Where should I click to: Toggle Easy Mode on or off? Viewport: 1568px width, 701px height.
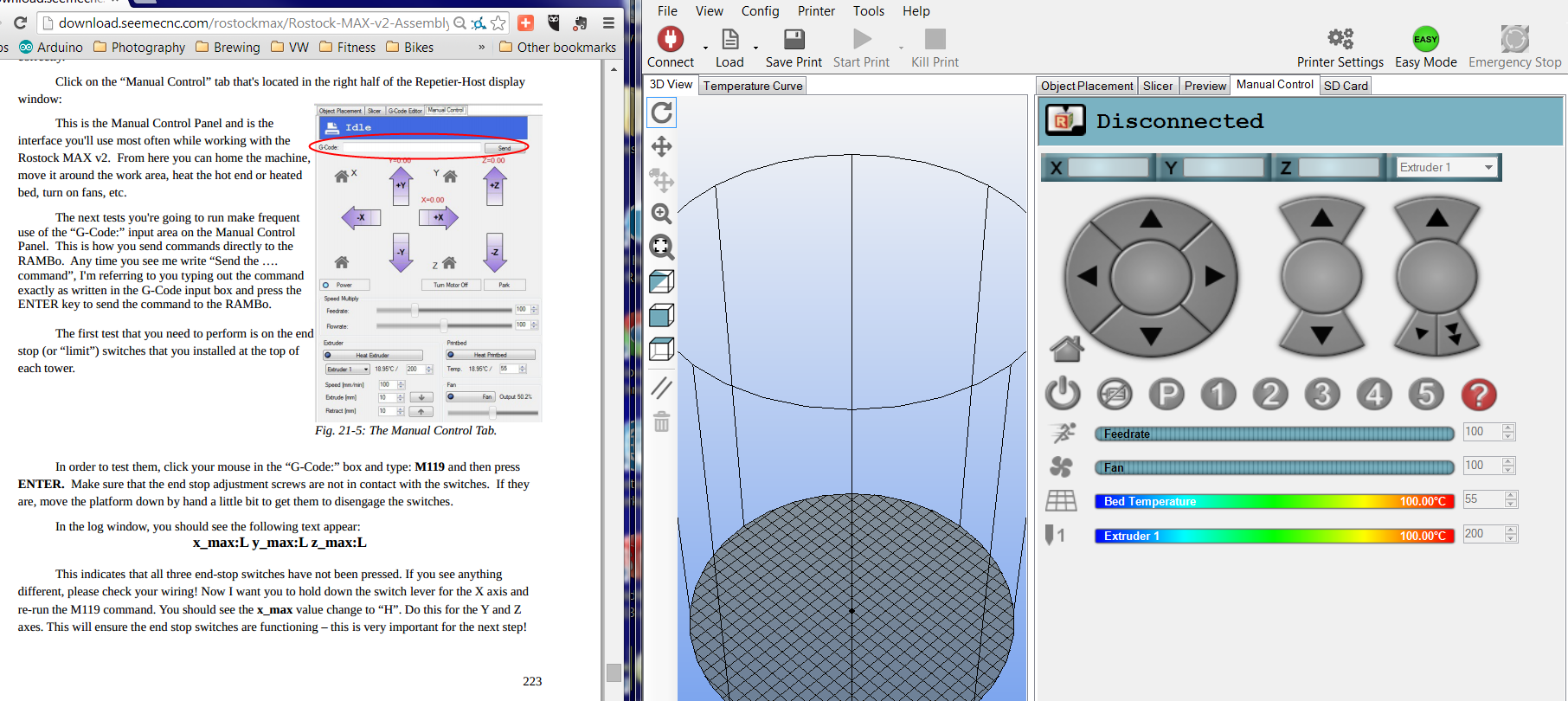(x=1425, y=40)
